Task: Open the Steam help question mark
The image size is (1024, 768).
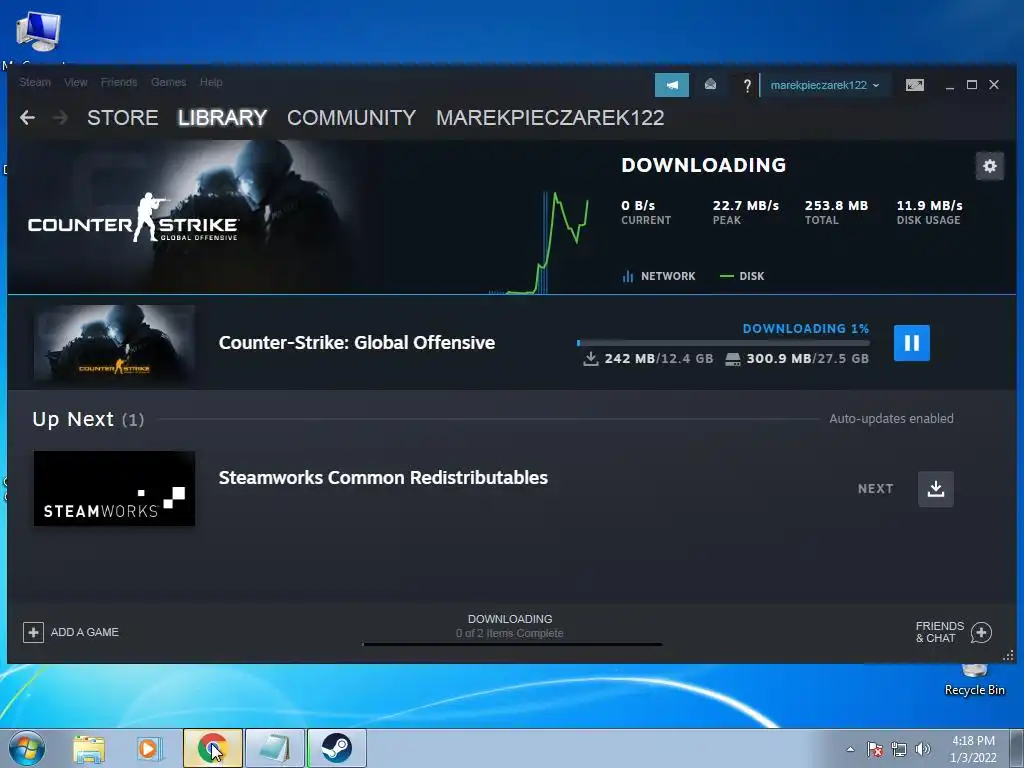Action: point(748,86)
